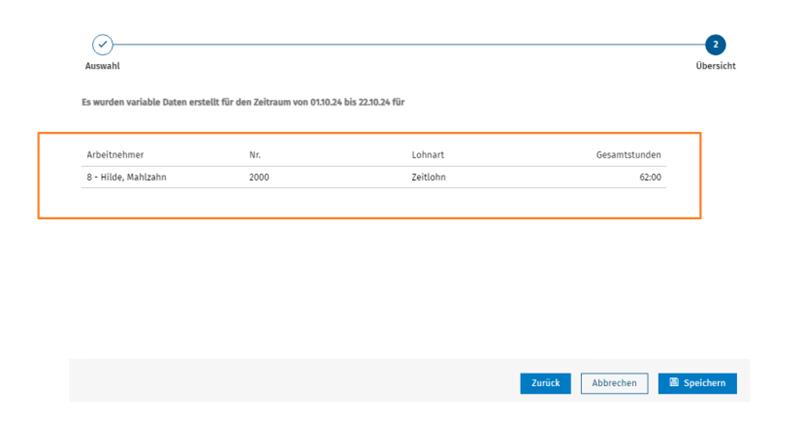Viewport: 800px width, 423px height.
Task: Click the completed Auswahl step checkmark circle
Action: click(103, 45)
